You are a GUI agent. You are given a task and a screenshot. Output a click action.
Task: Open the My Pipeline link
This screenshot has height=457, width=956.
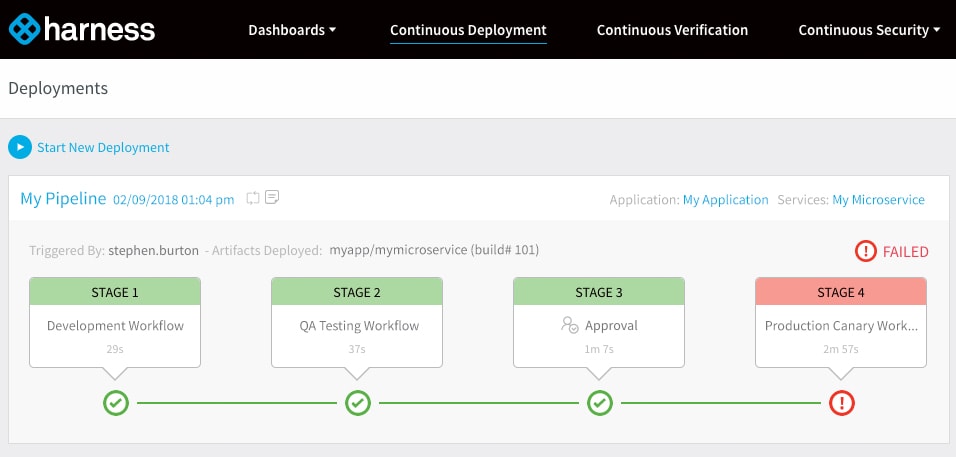[x=63, y=199]
